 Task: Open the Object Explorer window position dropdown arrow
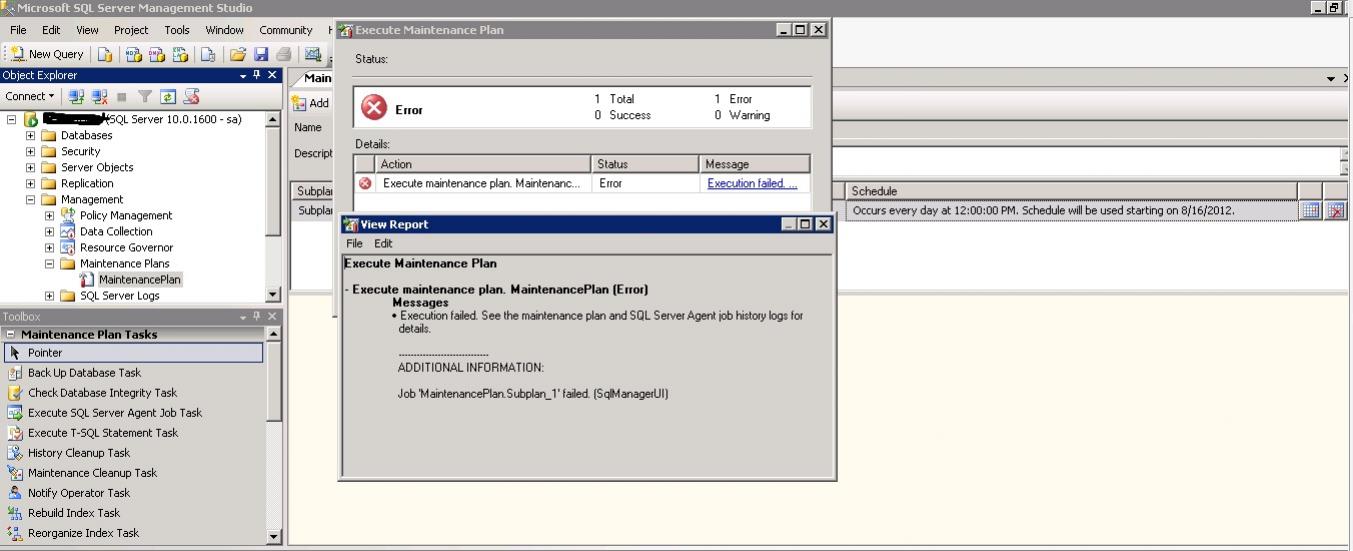click(243, 75)
